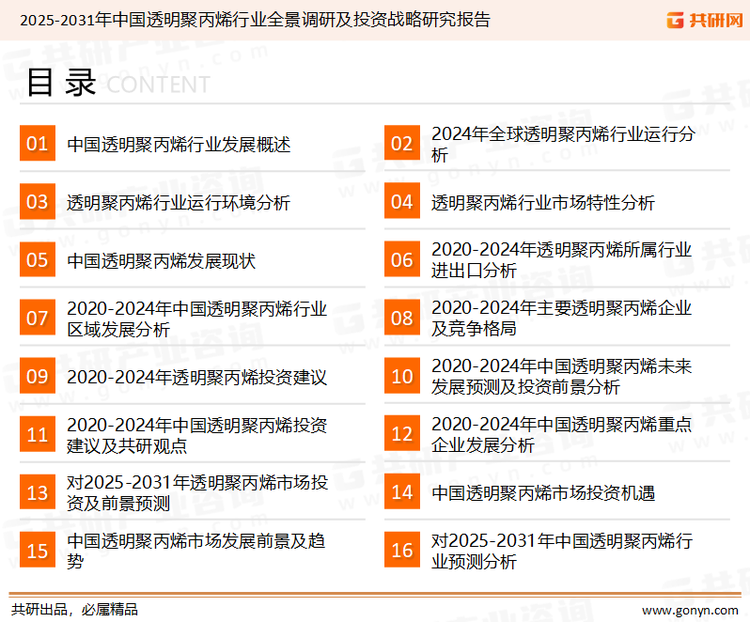This screenshot has height=622, width=750.
Task: Select chapter 中国透明聚丙烯发展现状
Action: pyautogui.click(x=161, y=261)
